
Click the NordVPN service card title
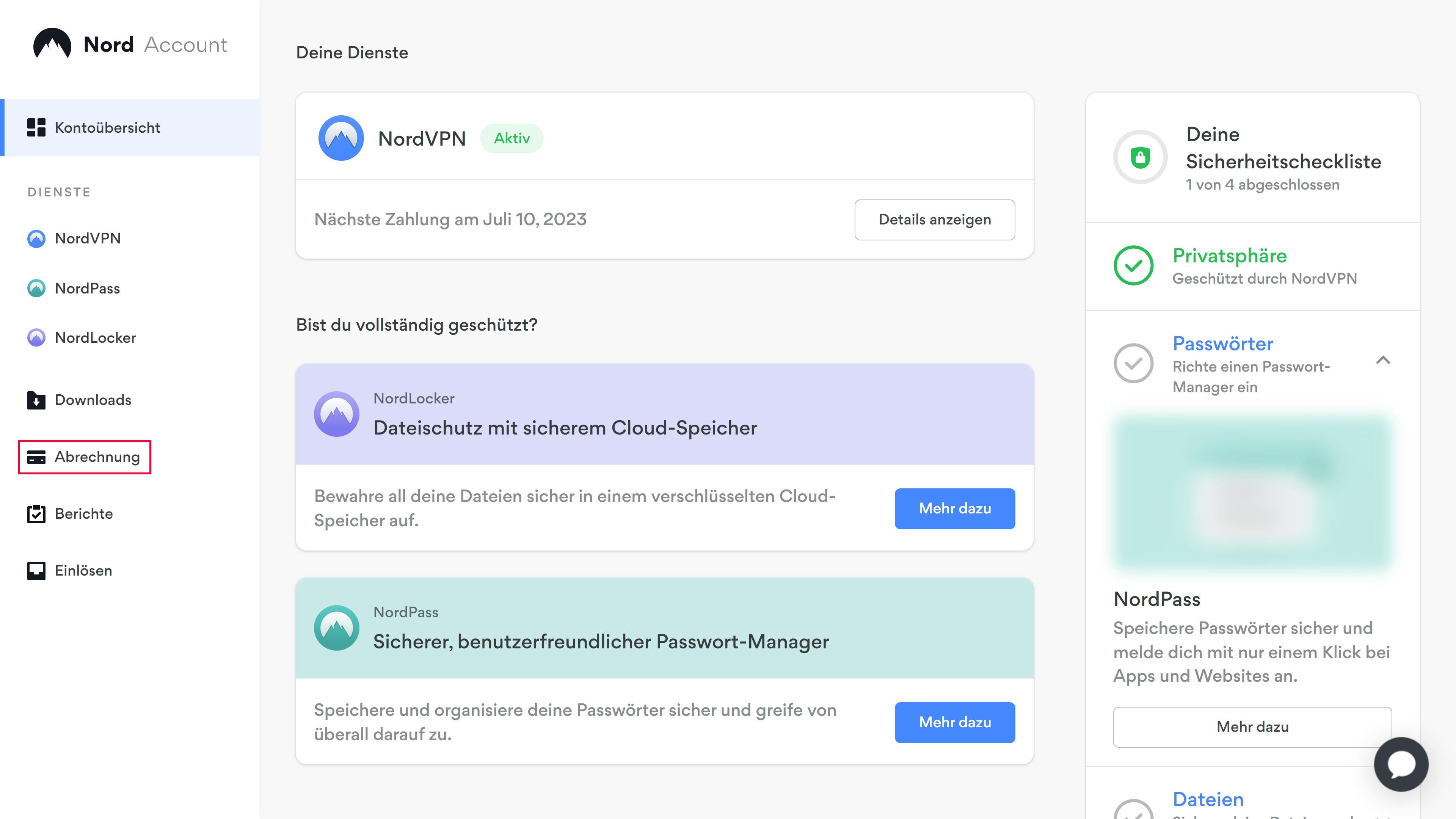click(422, 138)
